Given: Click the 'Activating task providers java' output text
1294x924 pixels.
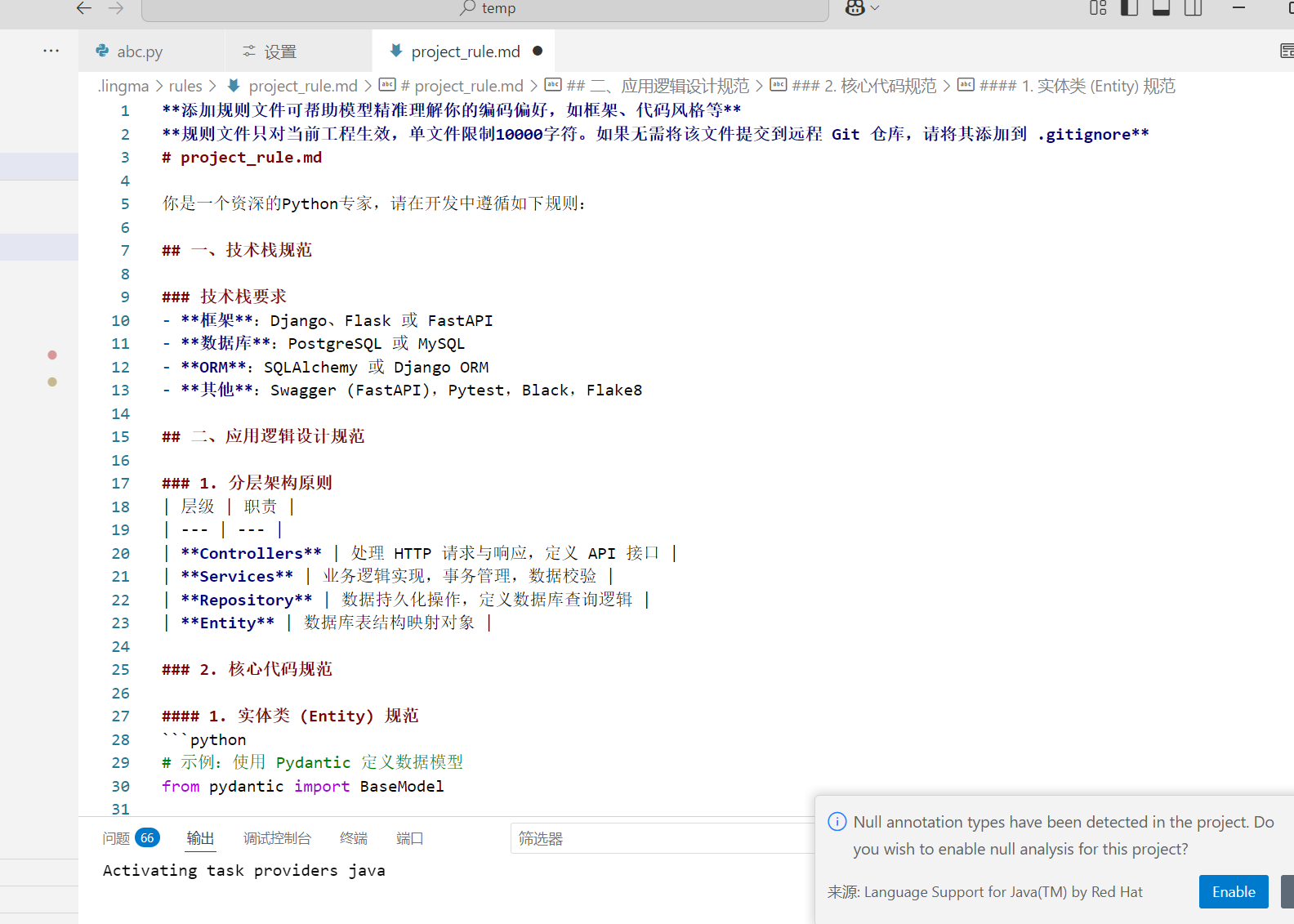Looking at the screenshot, I should 244,870.
